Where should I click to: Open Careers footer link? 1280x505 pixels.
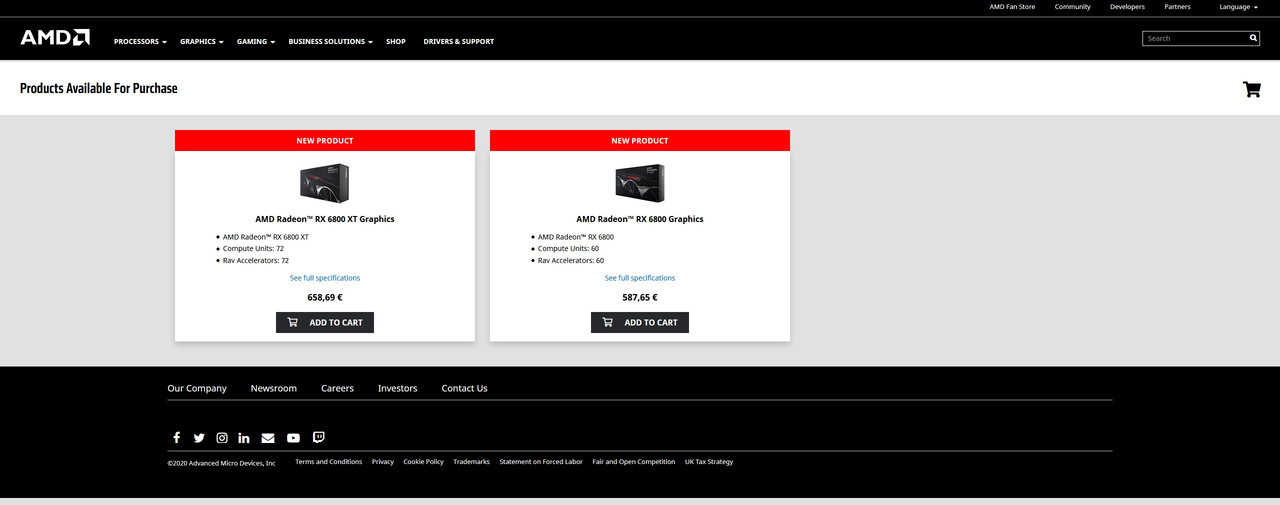[x=337, y=388]
